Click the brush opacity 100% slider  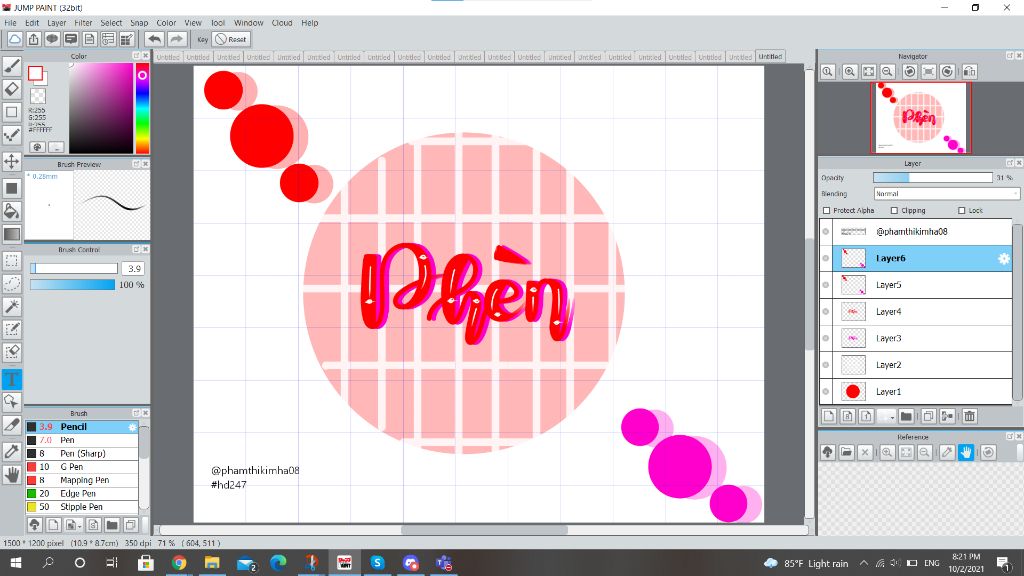pyautogui.click(x=72, y=285)
